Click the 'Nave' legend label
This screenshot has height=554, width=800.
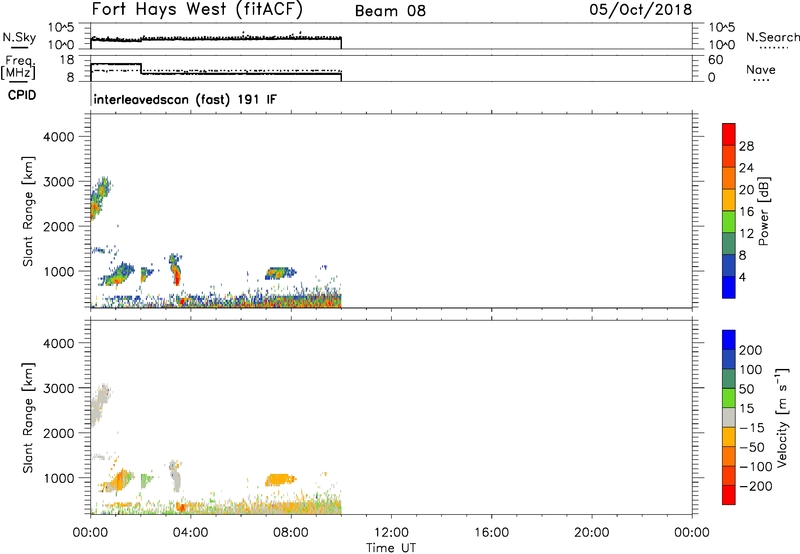761,69
